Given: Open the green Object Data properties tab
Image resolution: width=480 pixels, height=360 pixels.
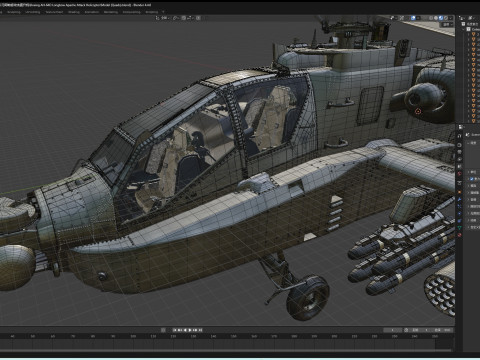Looking at the screenshot, I should point(459,228).
